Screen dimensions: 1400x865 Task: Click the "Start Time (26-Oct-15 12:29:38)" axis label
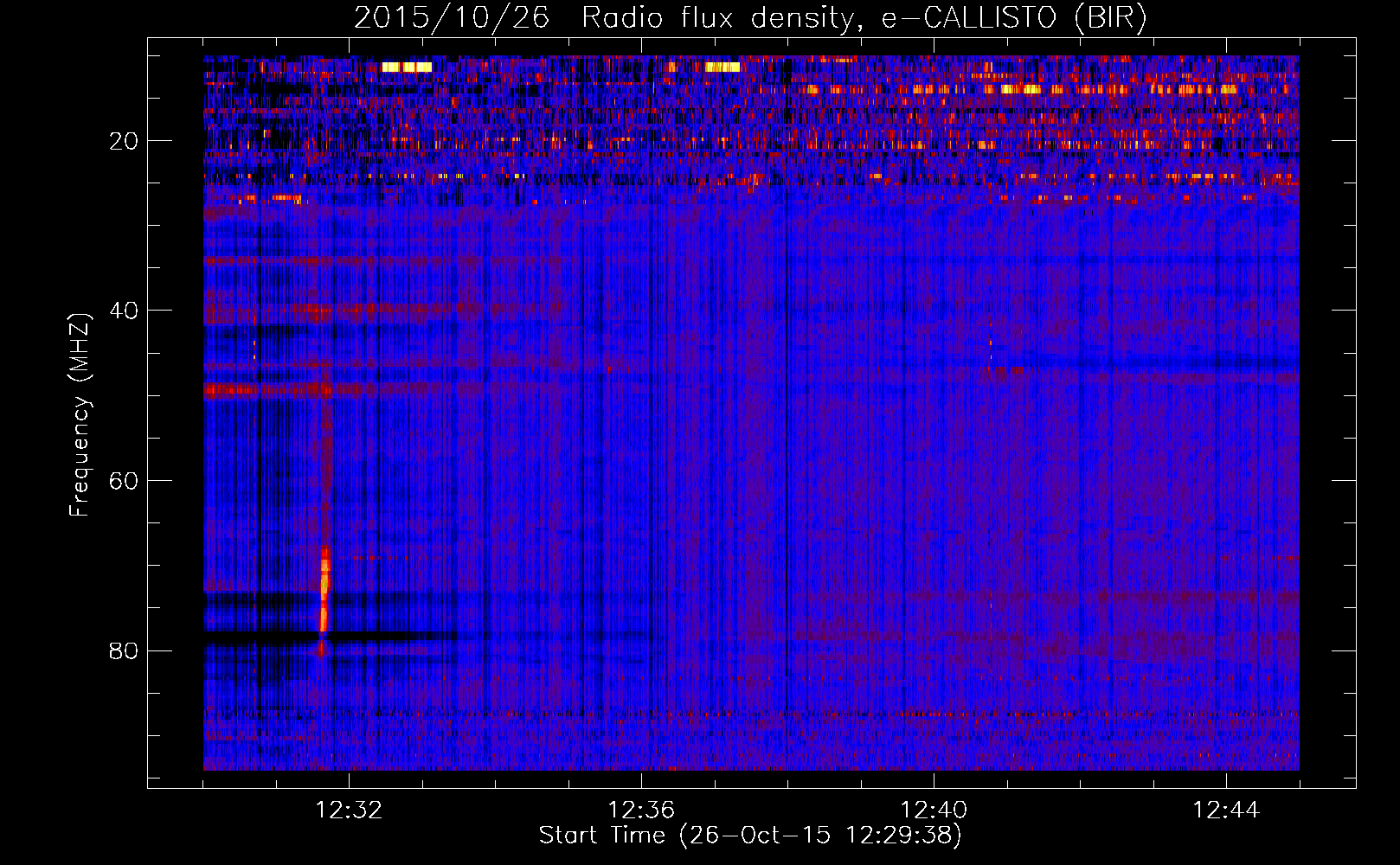click(750, 836)
